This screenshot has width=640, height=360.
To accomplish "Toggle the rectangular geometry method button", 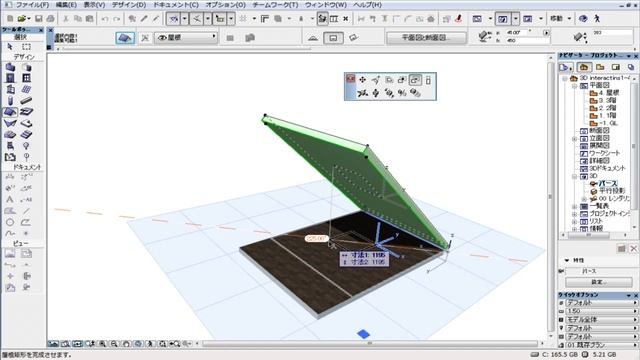I will click(x=333, y=38).
